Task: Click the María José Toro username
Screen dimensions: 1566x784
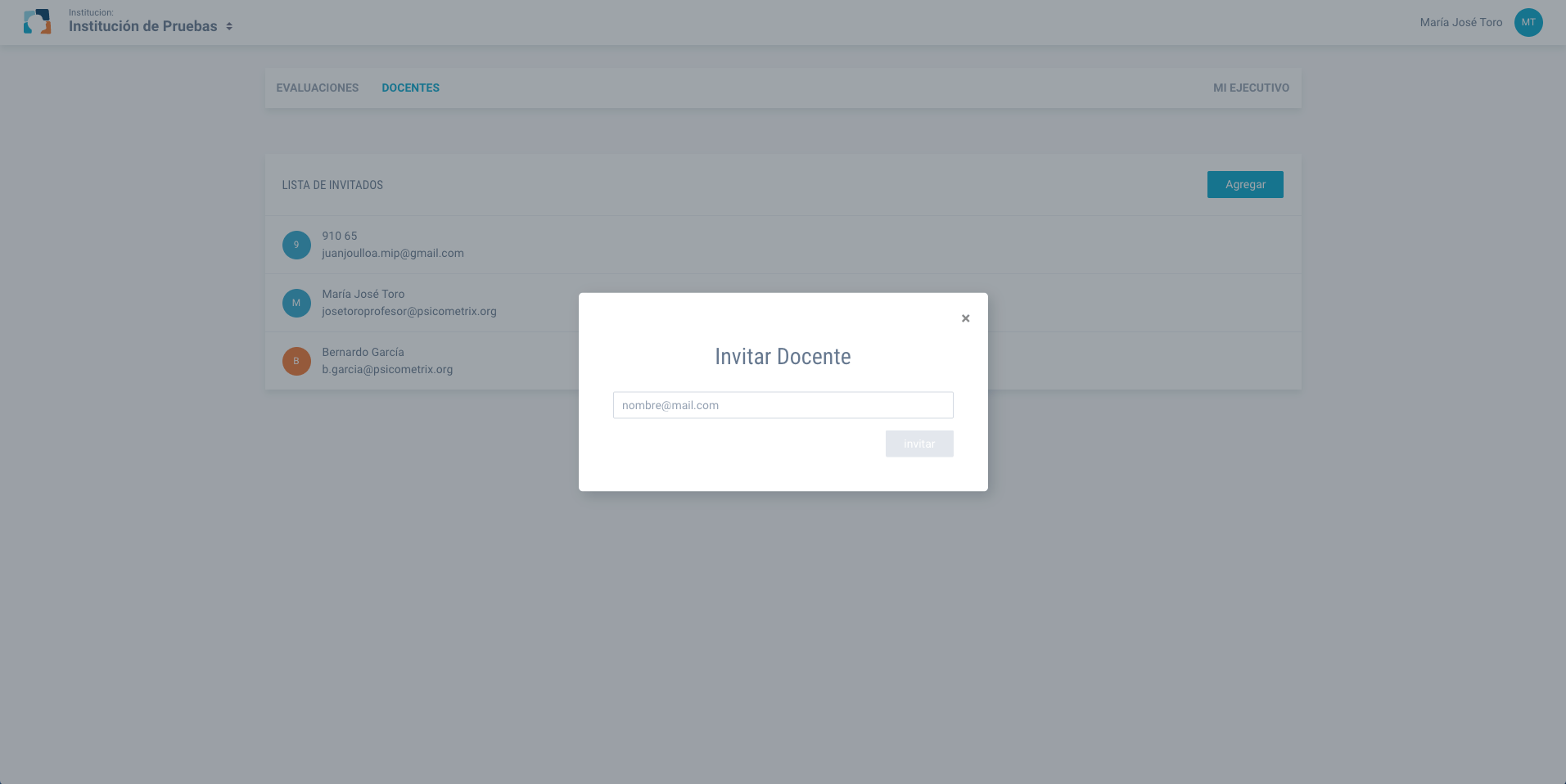Action: pos(1460,22)
